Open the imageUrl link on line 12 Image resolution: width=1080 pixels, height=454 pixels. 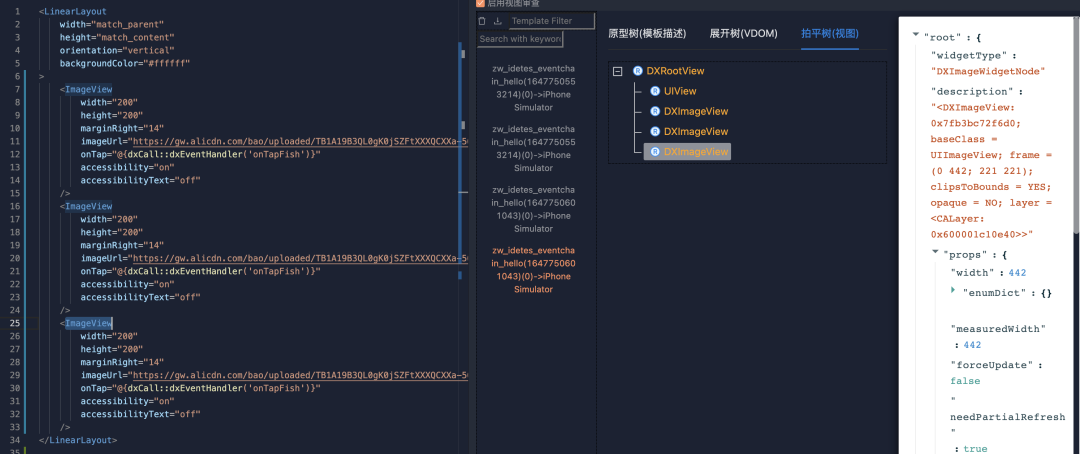point(300,143)
